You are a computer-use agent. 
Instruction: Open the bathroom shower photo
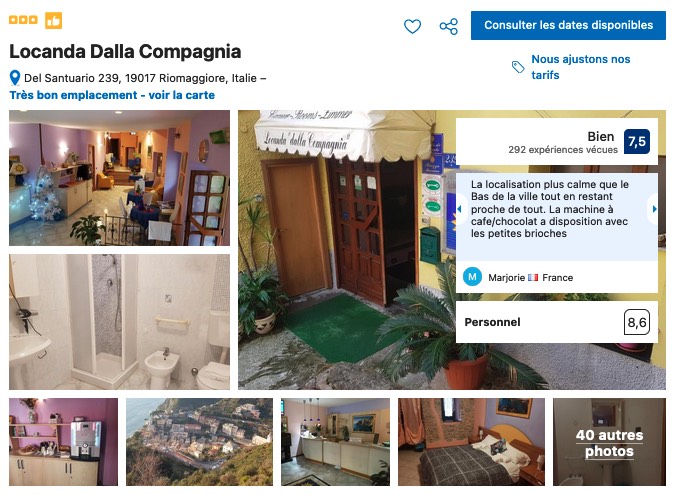tap(119, 322)
